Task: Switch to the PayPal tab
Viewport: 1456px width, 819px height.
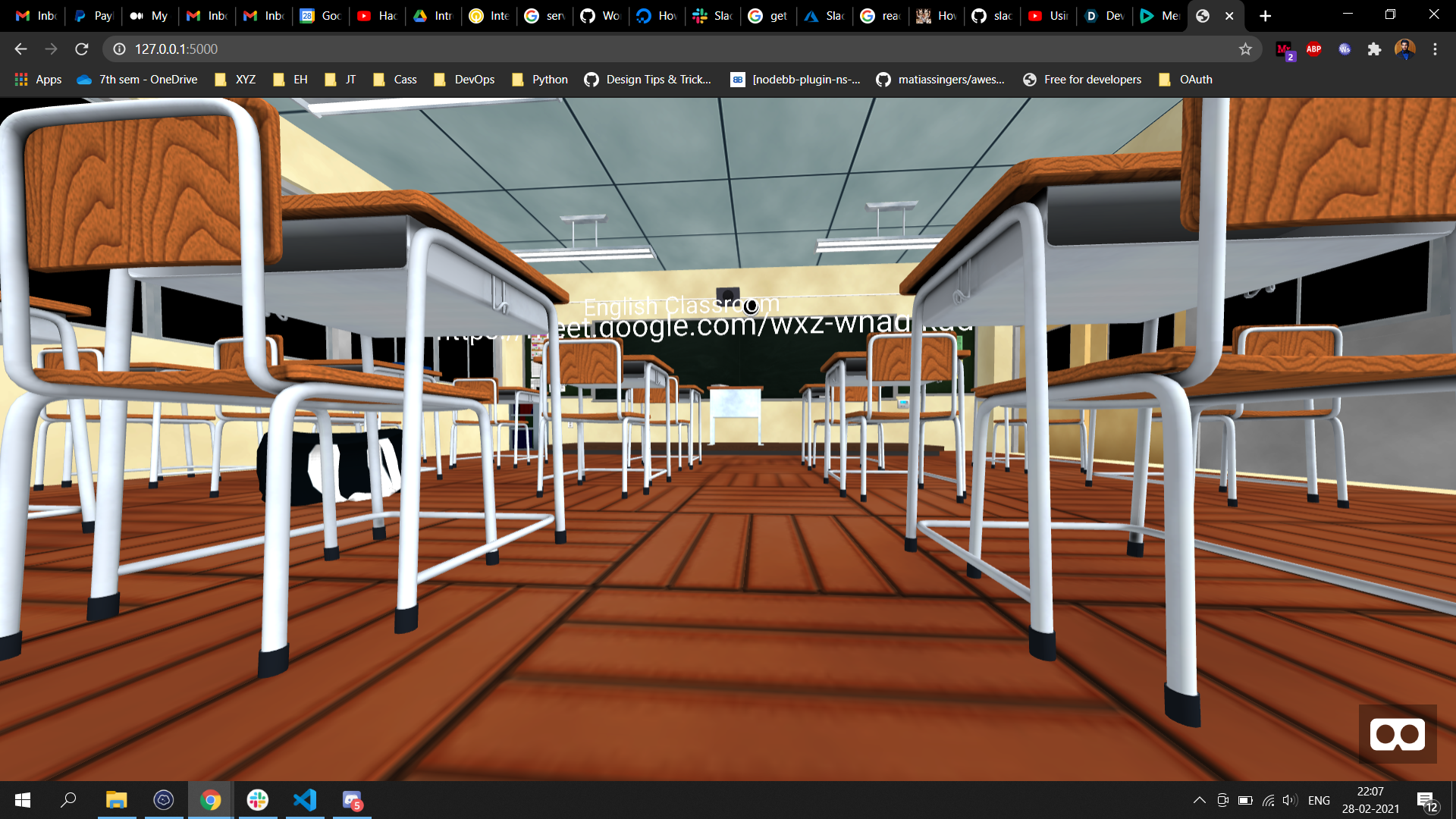Action: pyautogui.click(x=94, y=16)
